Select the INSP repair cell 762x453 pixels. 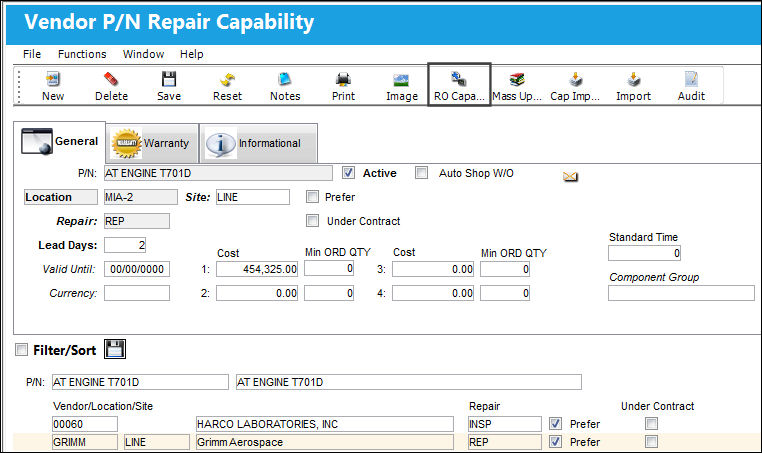pyautogui.click(x=504, y=424)
